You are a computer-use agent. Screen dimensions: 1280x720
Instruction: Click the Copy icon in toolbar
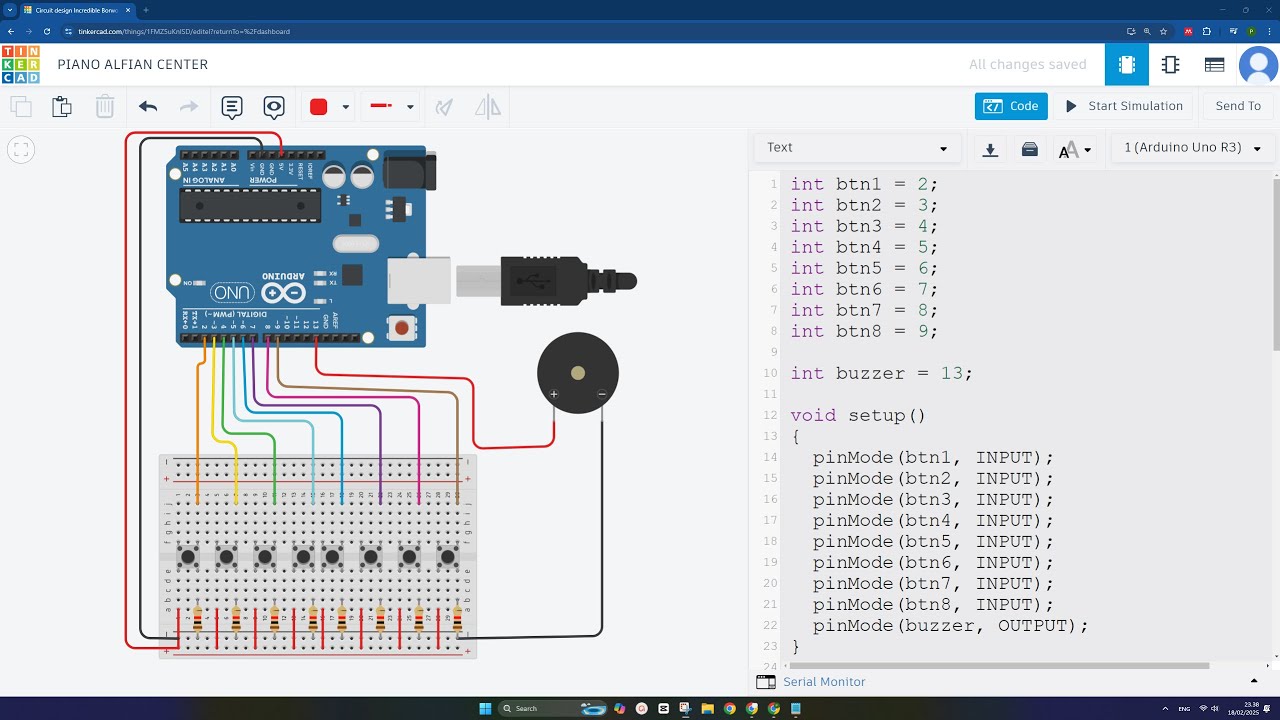pos(20,106)
